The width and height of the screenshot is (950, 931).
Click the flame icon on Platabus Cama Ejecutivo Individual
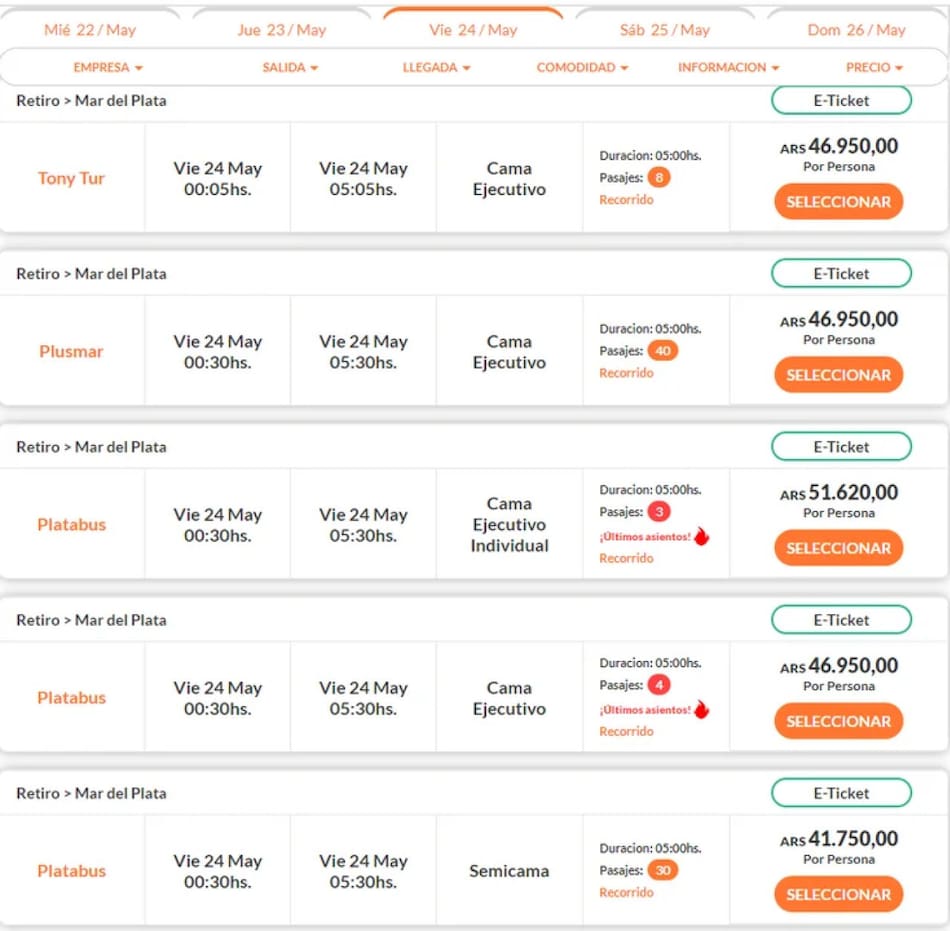[701, 536]
